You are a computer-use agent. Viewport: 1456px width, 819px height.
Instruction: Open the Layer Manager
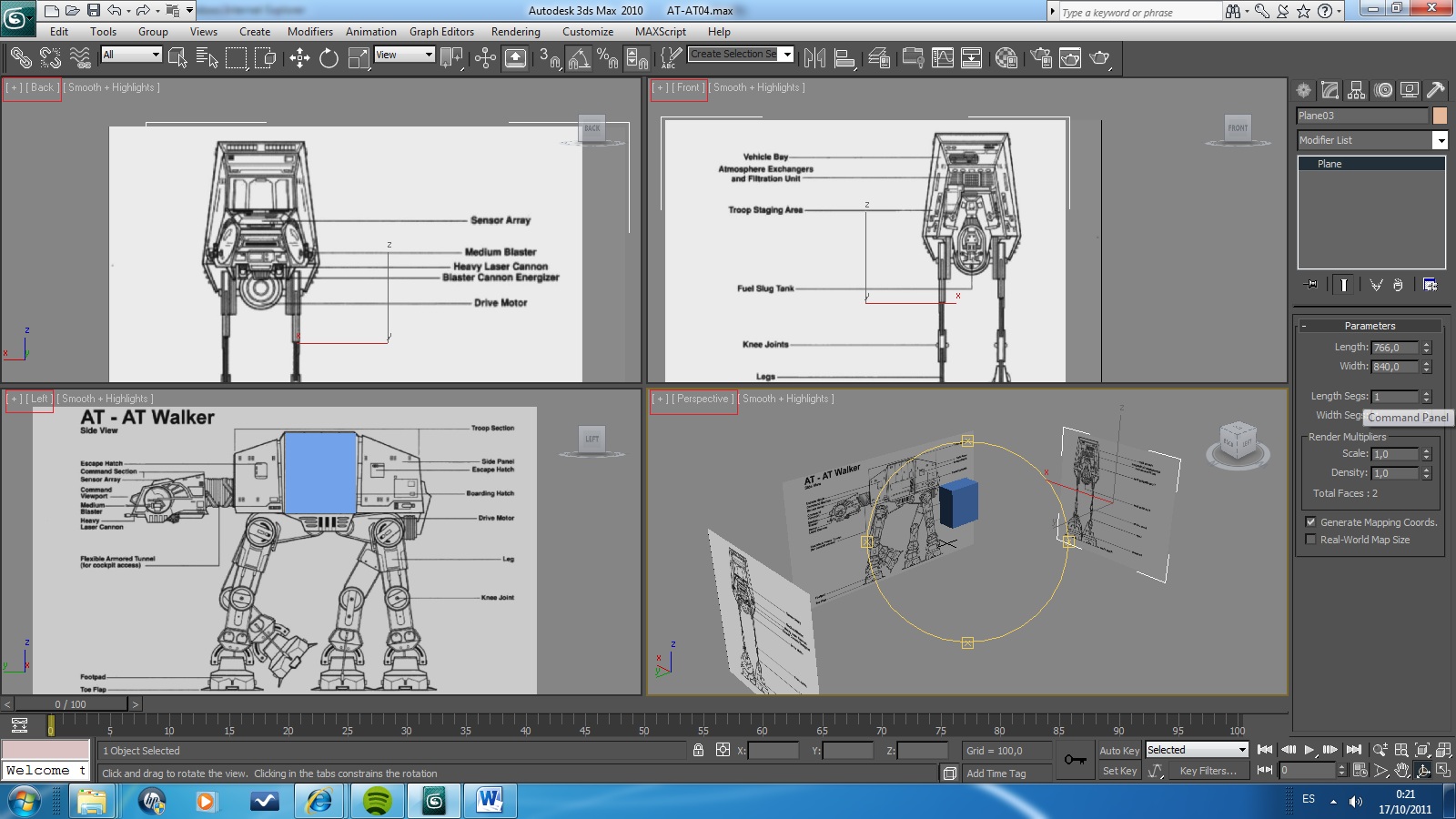(x=879, y=58)
